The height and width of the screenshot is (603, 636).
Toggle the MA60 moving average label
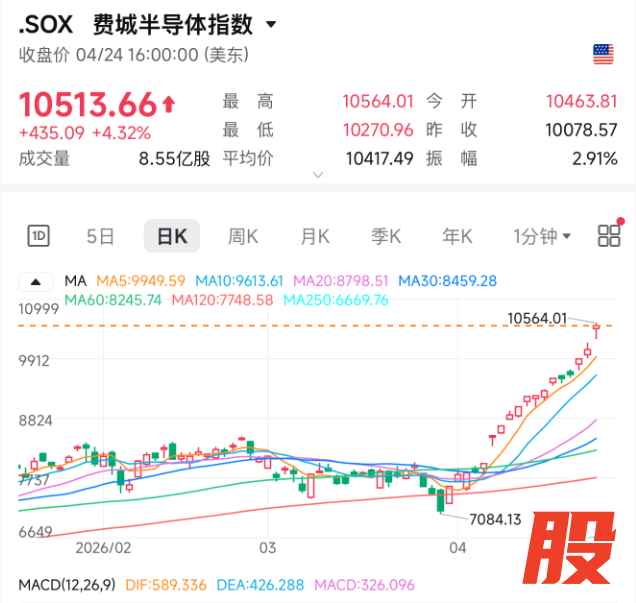113,300
